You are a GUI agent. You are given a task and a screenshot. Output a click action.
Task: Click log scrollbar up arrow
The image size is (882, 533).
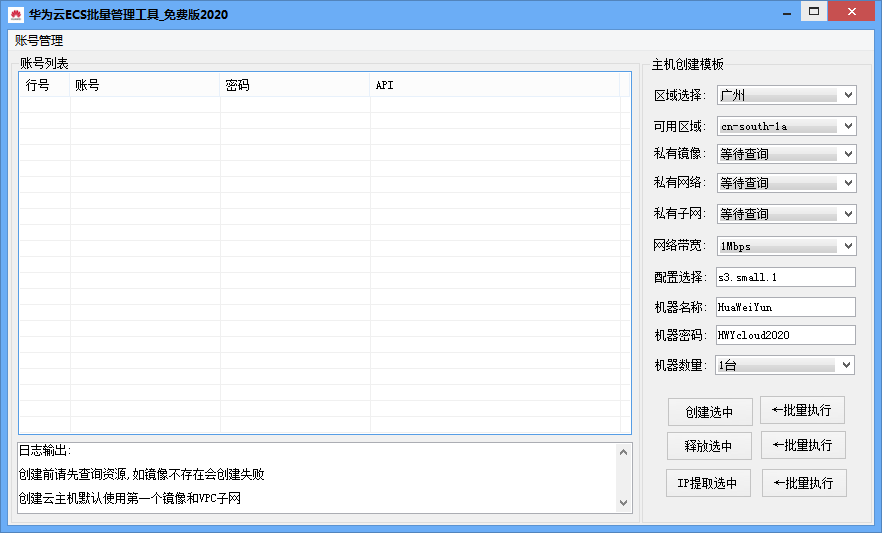click(x=623, y=452)
